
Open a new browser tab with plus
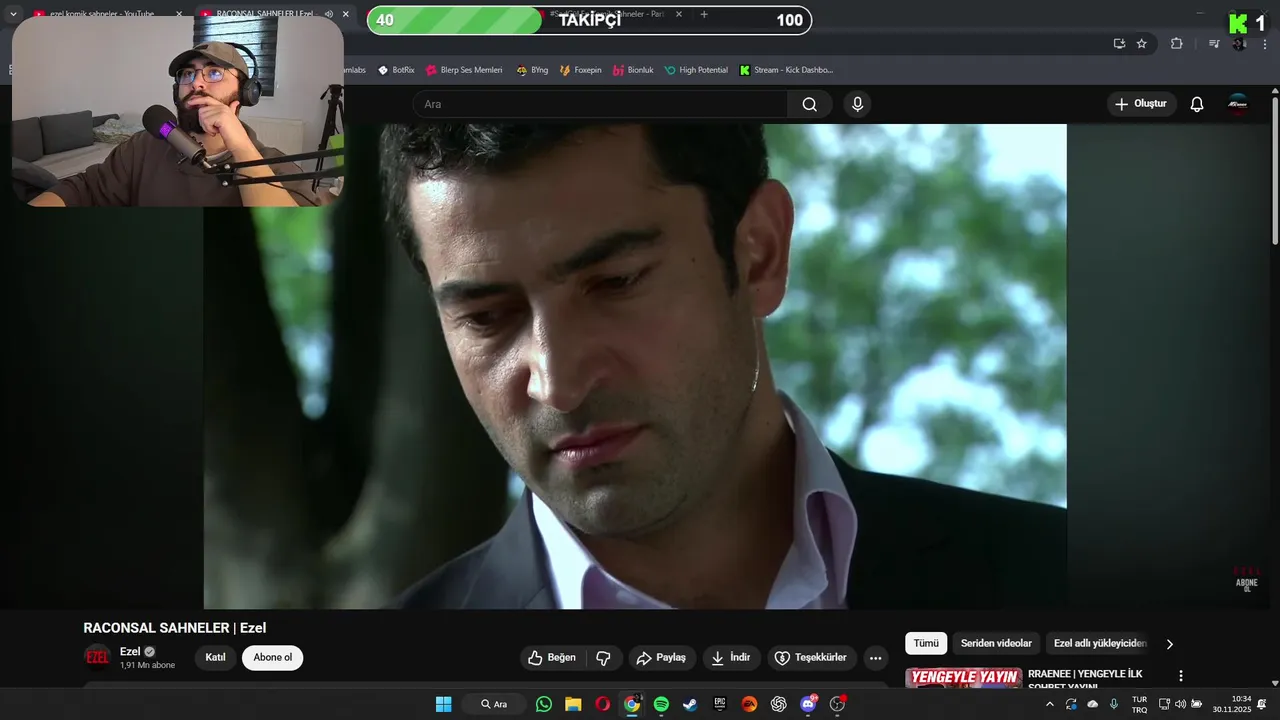tap(704, 14)
